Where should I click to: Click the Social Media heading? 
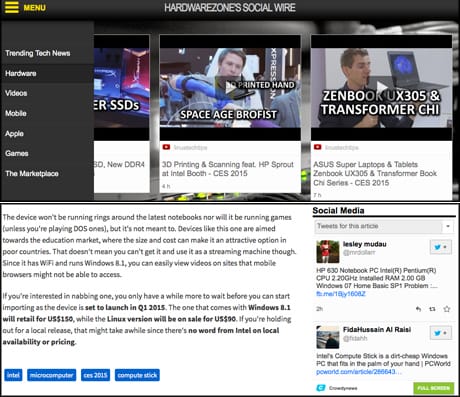point(338,210)
